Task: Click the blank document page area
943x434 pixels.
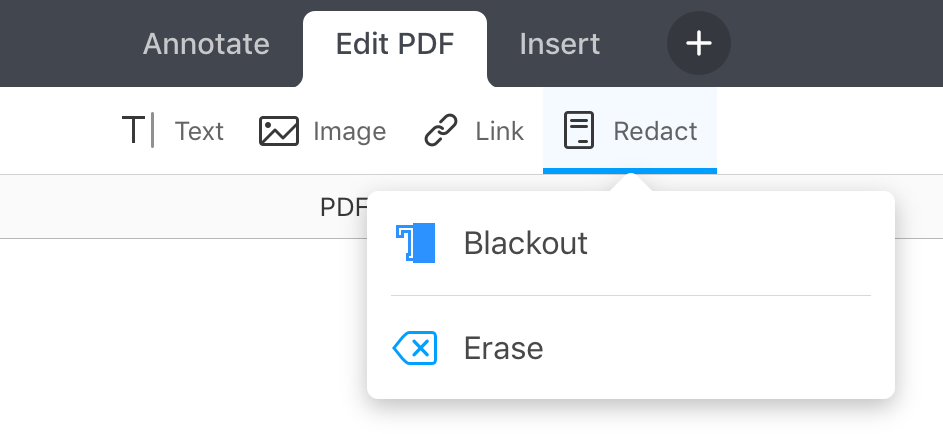Action: (180, 340)
